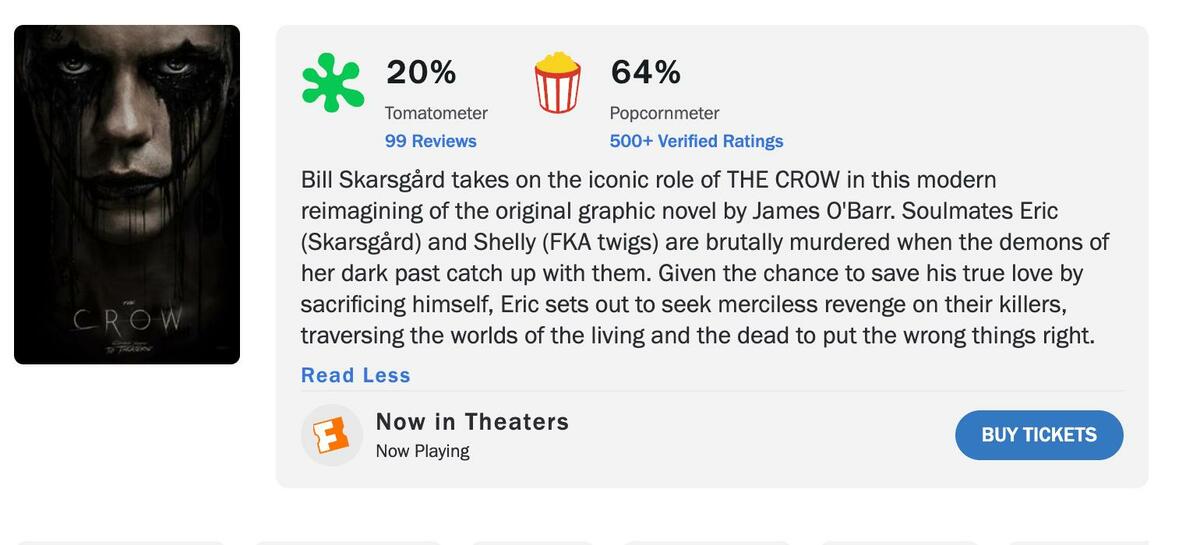Click the synopsis last line ending 'wrong things right'
The height and width of the screenshot is (545, 1200).
coord(697,335)
